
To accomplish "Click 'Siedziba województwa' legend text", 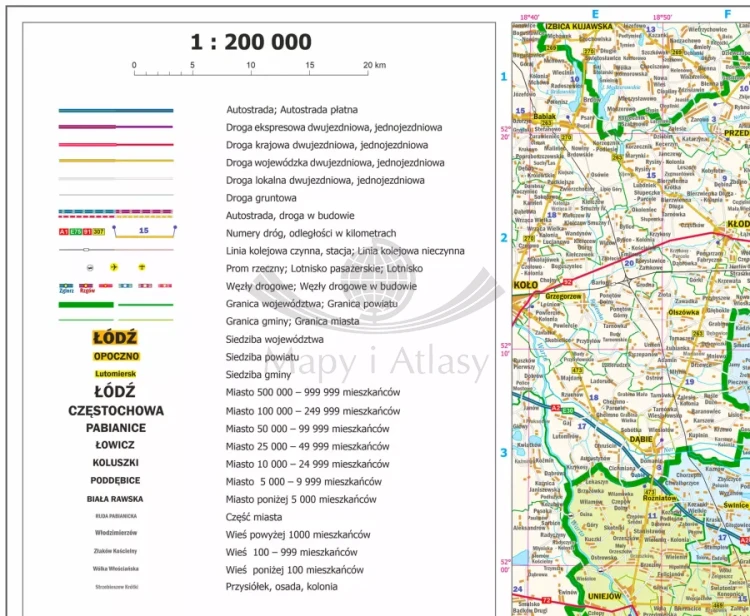I will [x=275, y=340].
